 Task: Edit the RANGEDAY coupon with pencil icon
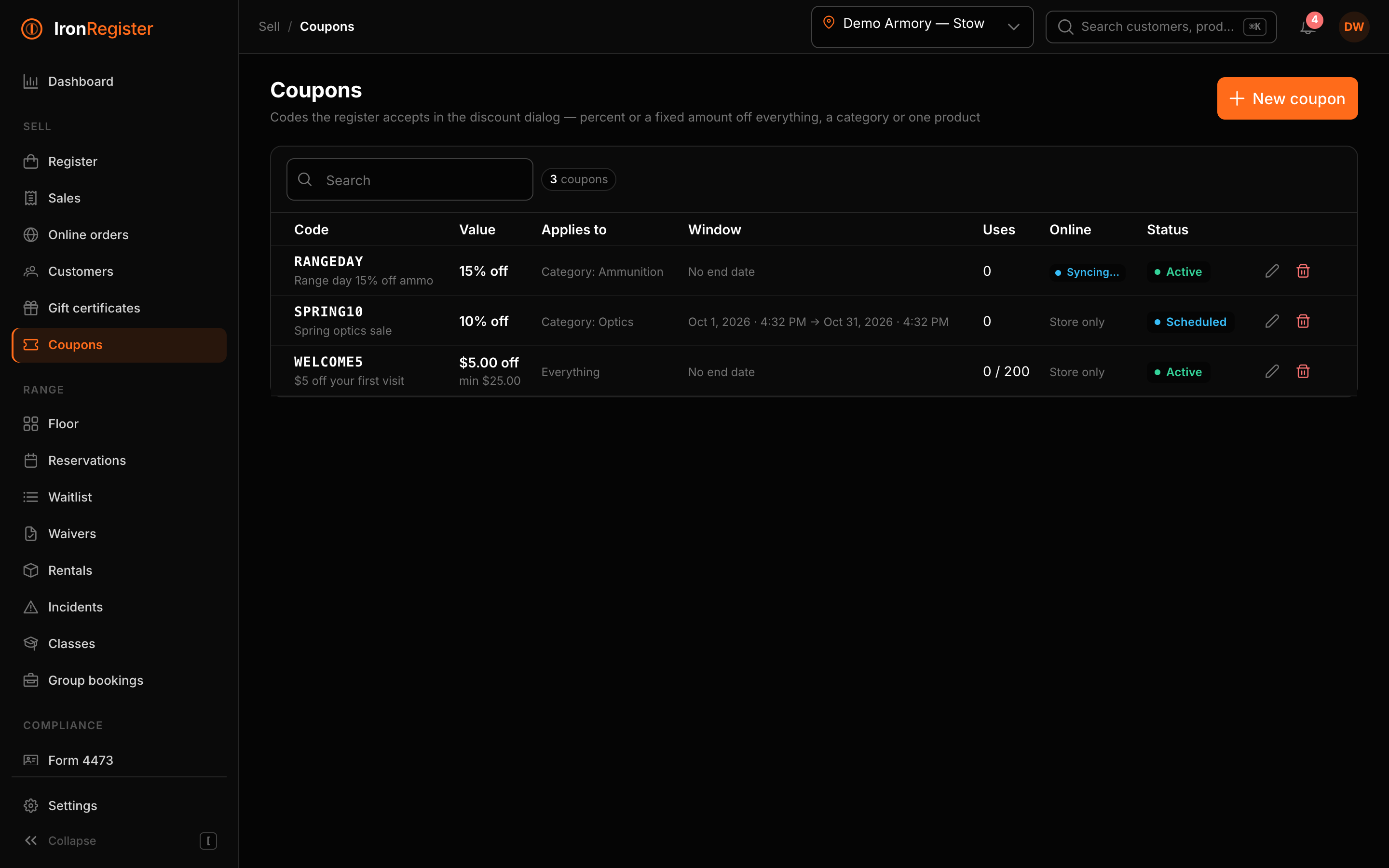1272,271
